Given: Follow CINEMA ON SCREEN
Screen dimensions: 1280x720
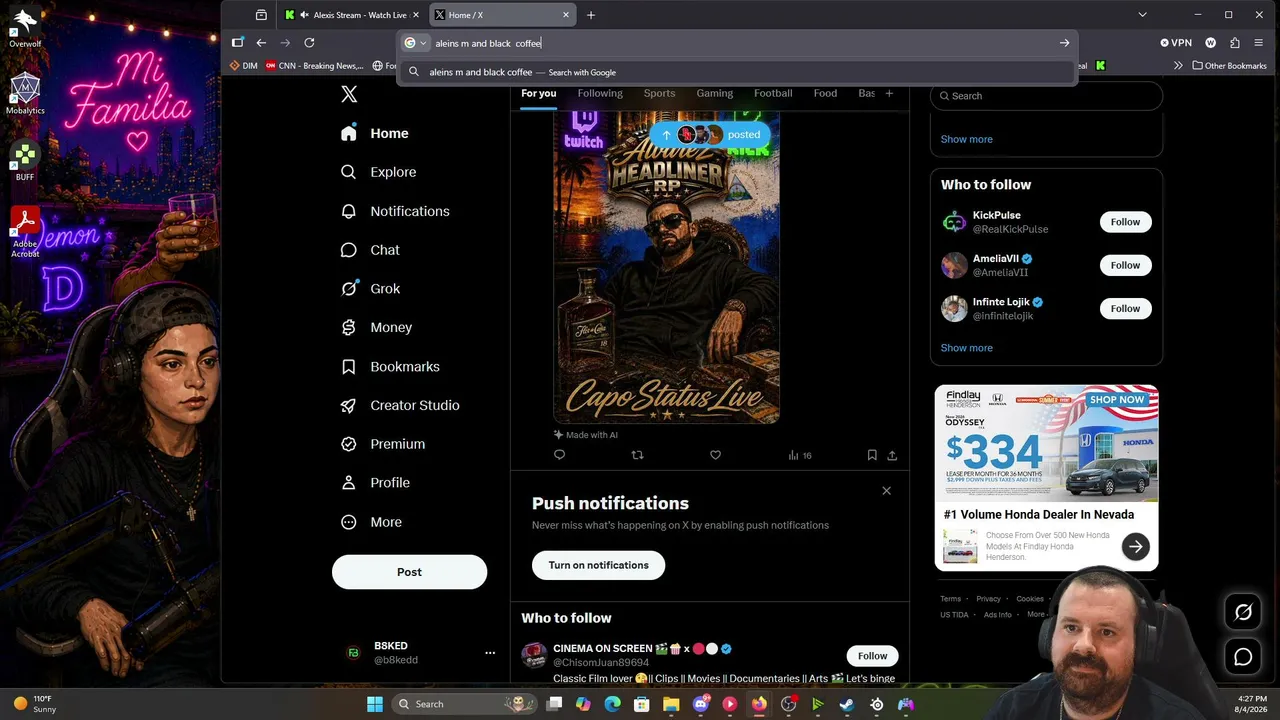Looking at the screenshot, I should [x=872, y=656].
